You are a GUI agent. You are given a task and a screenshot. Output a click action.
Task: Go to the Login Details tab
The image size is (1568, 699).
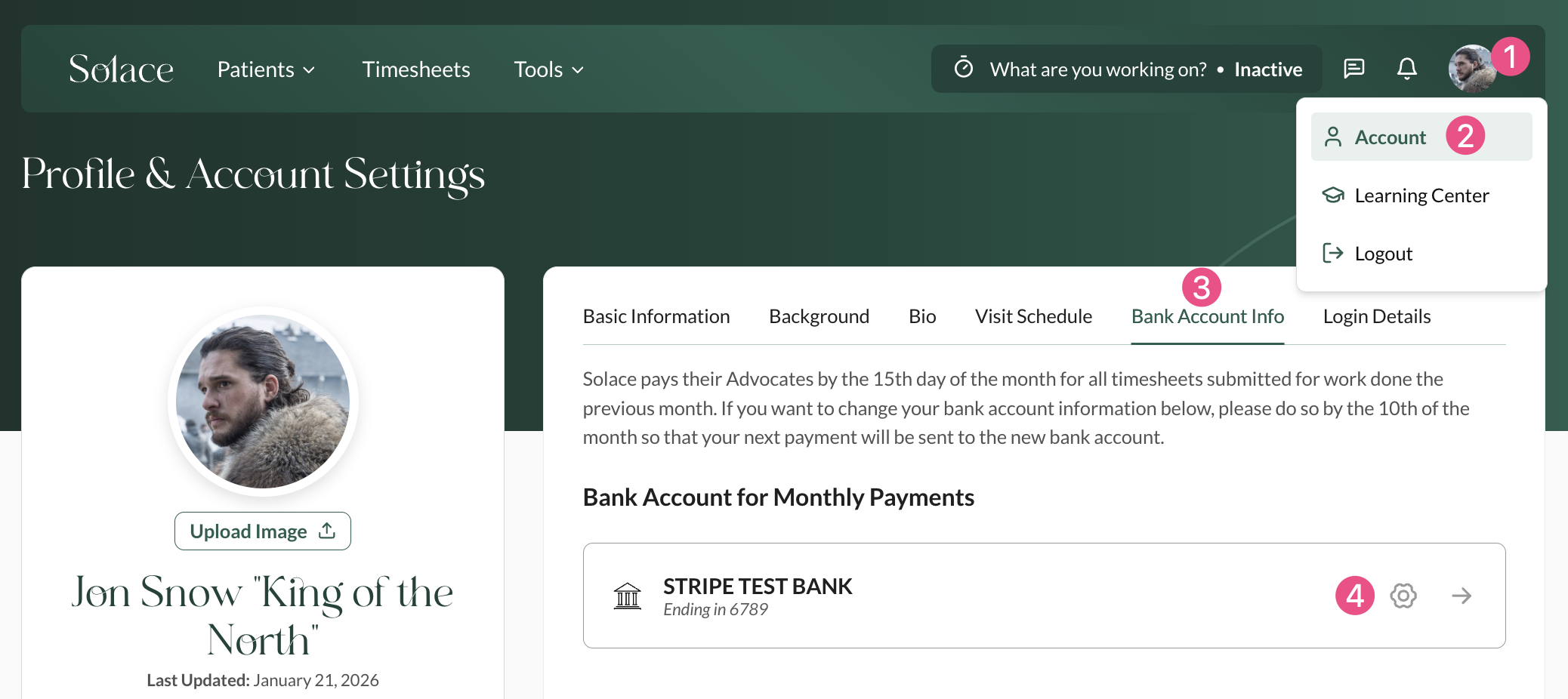pos(1376,316)
